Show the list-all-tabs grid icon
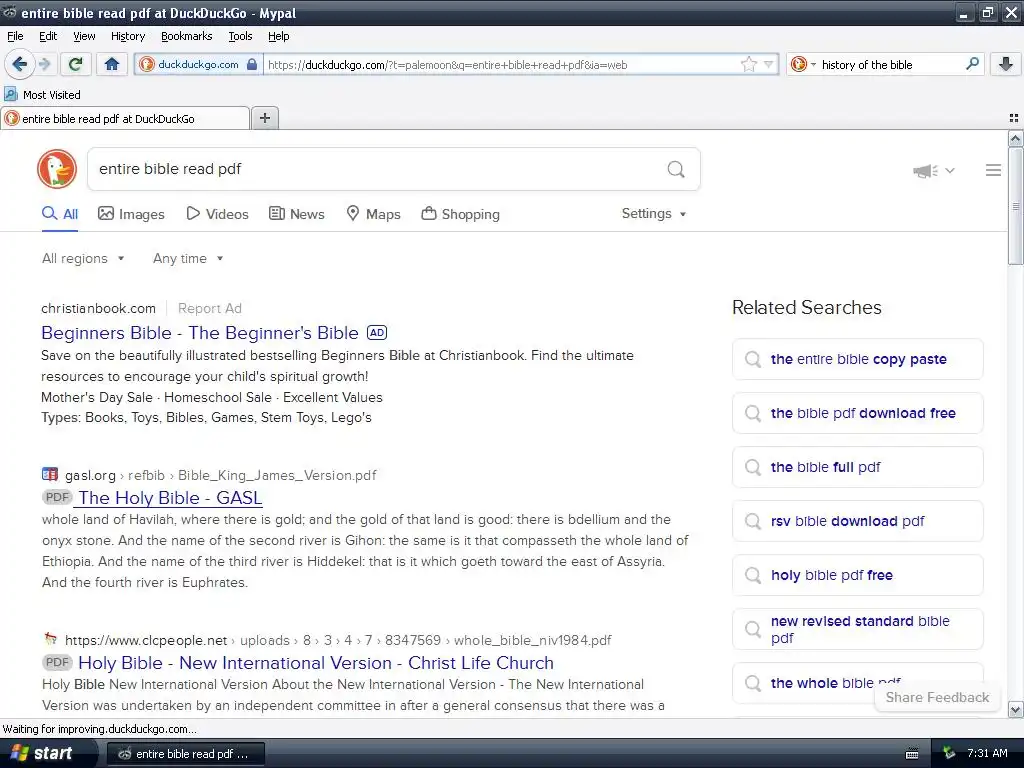The height and width of the screenshot is (768, 1024). (x=1014, y=118)
